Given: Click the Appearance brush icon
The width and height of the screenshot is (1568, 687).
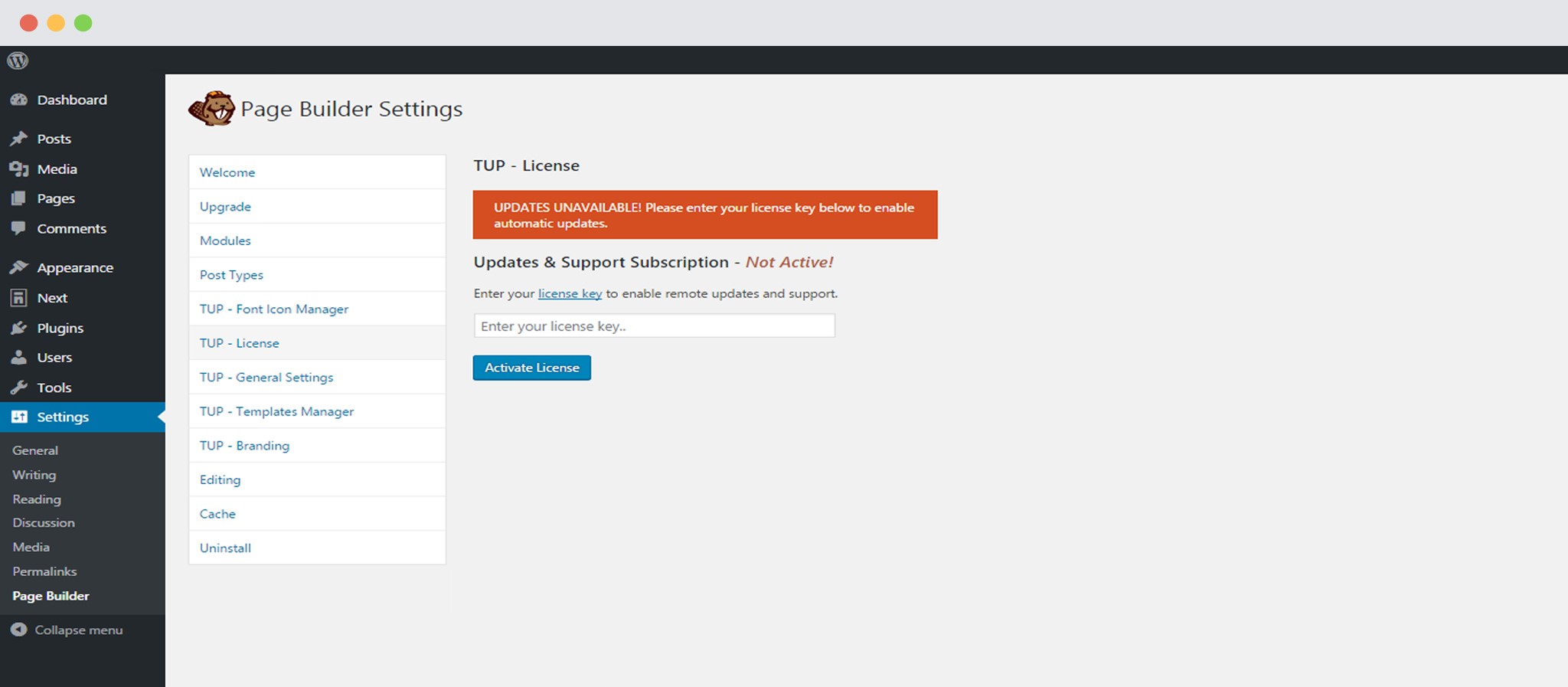Looking at the screenshot, I should (x=18, y=267).
